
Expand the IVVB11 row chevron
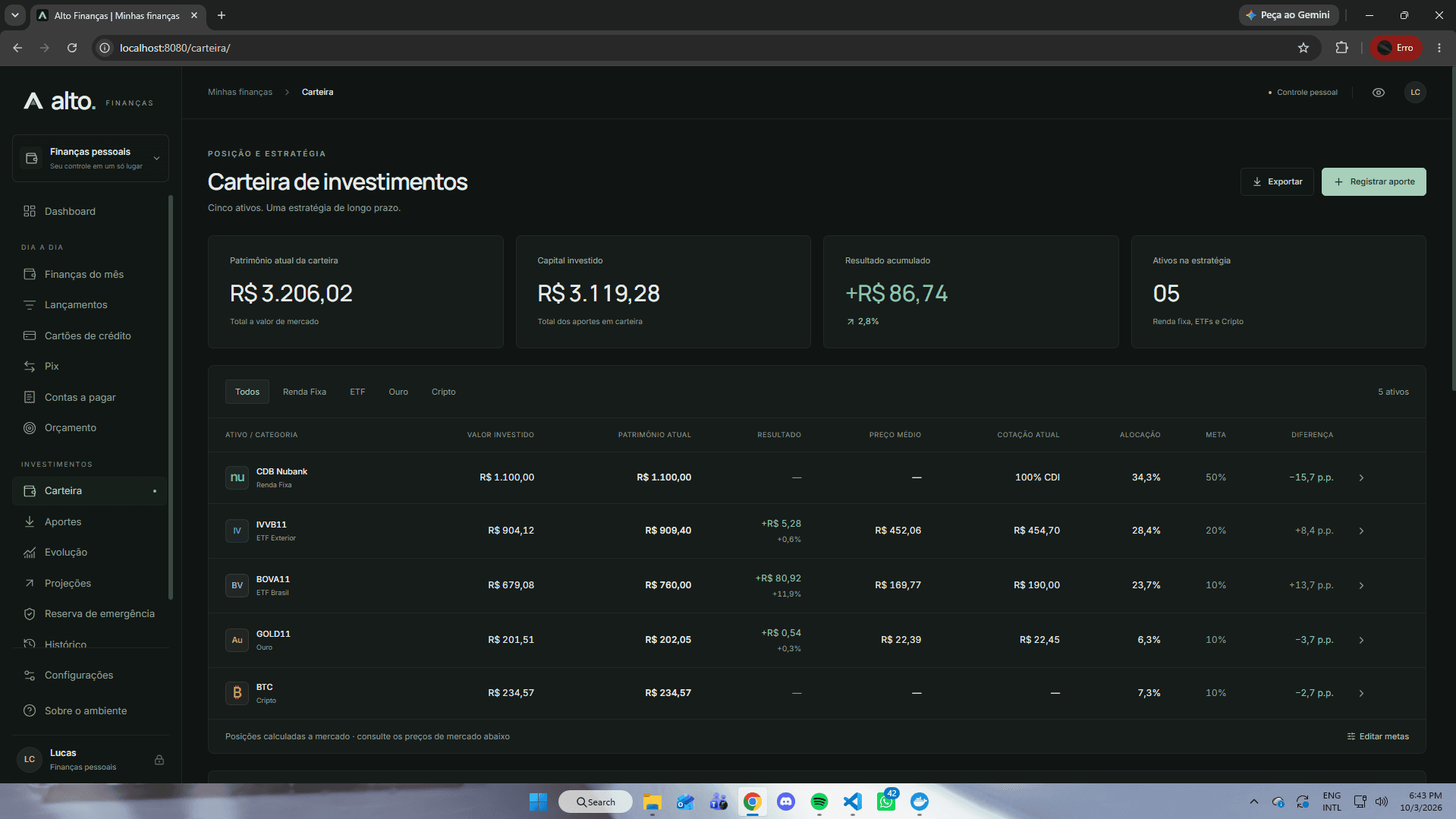[x=1361, y=531]
